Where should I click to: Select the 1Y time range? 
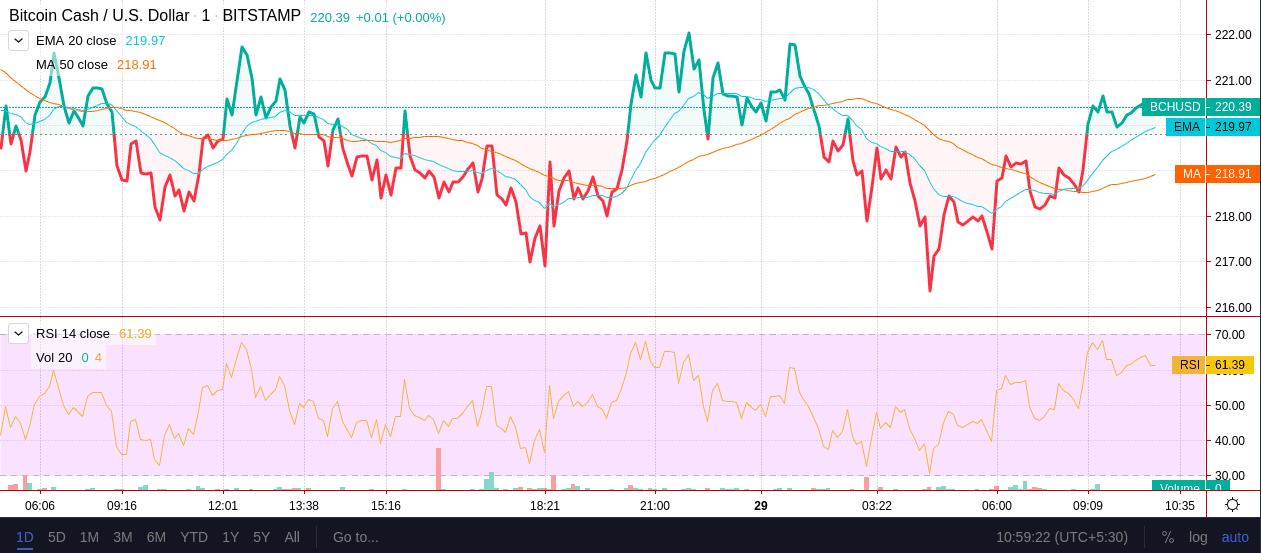pyautogui.click(x=231, y=537)
